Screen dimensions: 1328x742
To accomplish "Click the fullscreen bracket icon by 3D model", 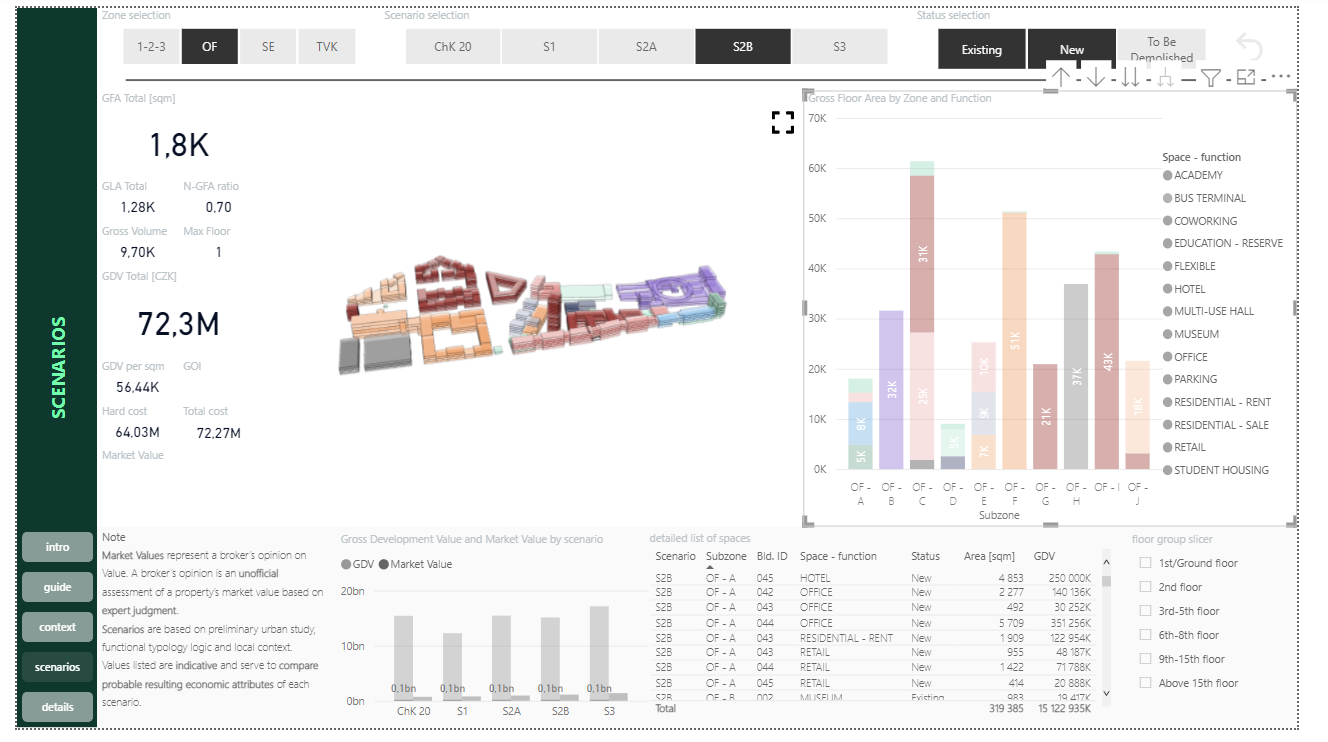I will pos(783,122).
